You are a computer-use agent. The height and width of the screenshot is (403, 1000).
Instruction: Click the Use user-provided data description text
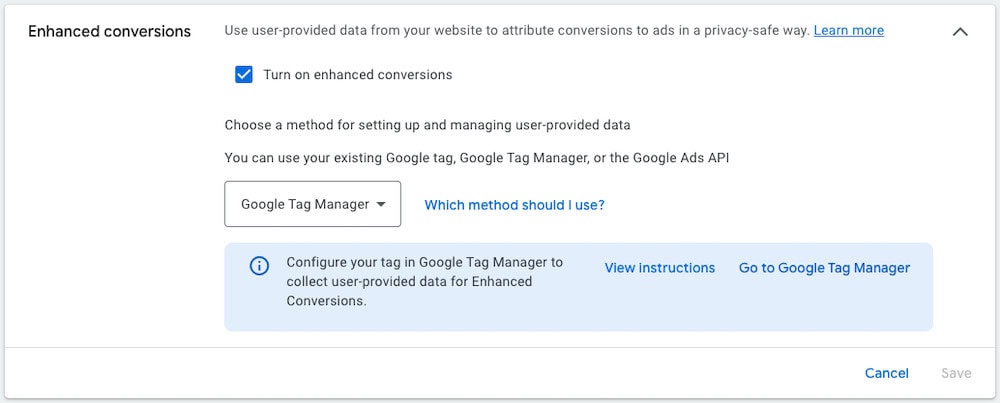pos(517,31)
